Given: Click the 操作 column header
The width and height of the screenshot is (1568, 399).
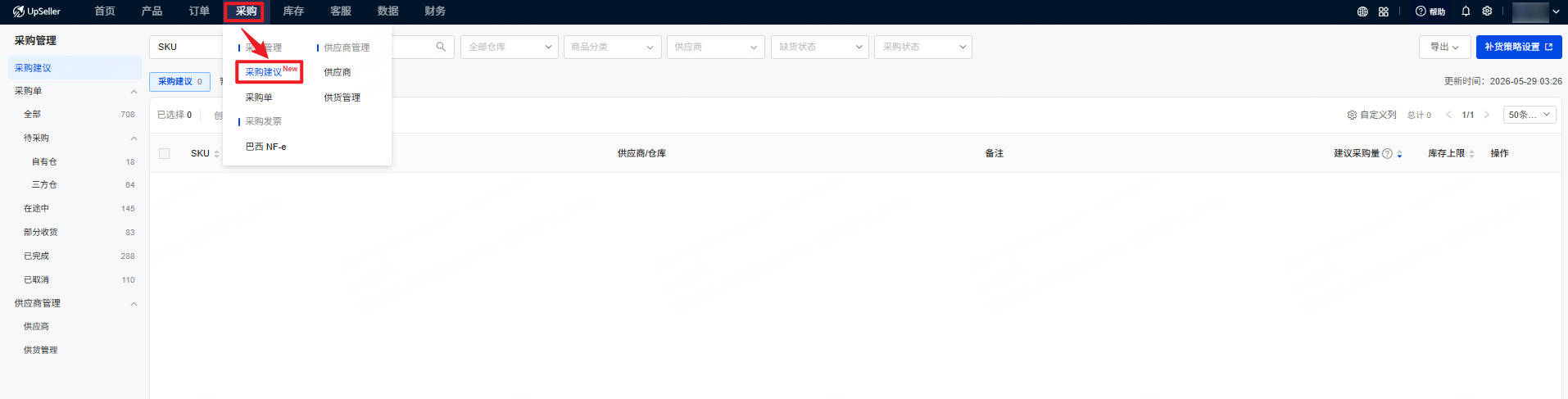Looking at the screenshot, I should pos(1499,153).
